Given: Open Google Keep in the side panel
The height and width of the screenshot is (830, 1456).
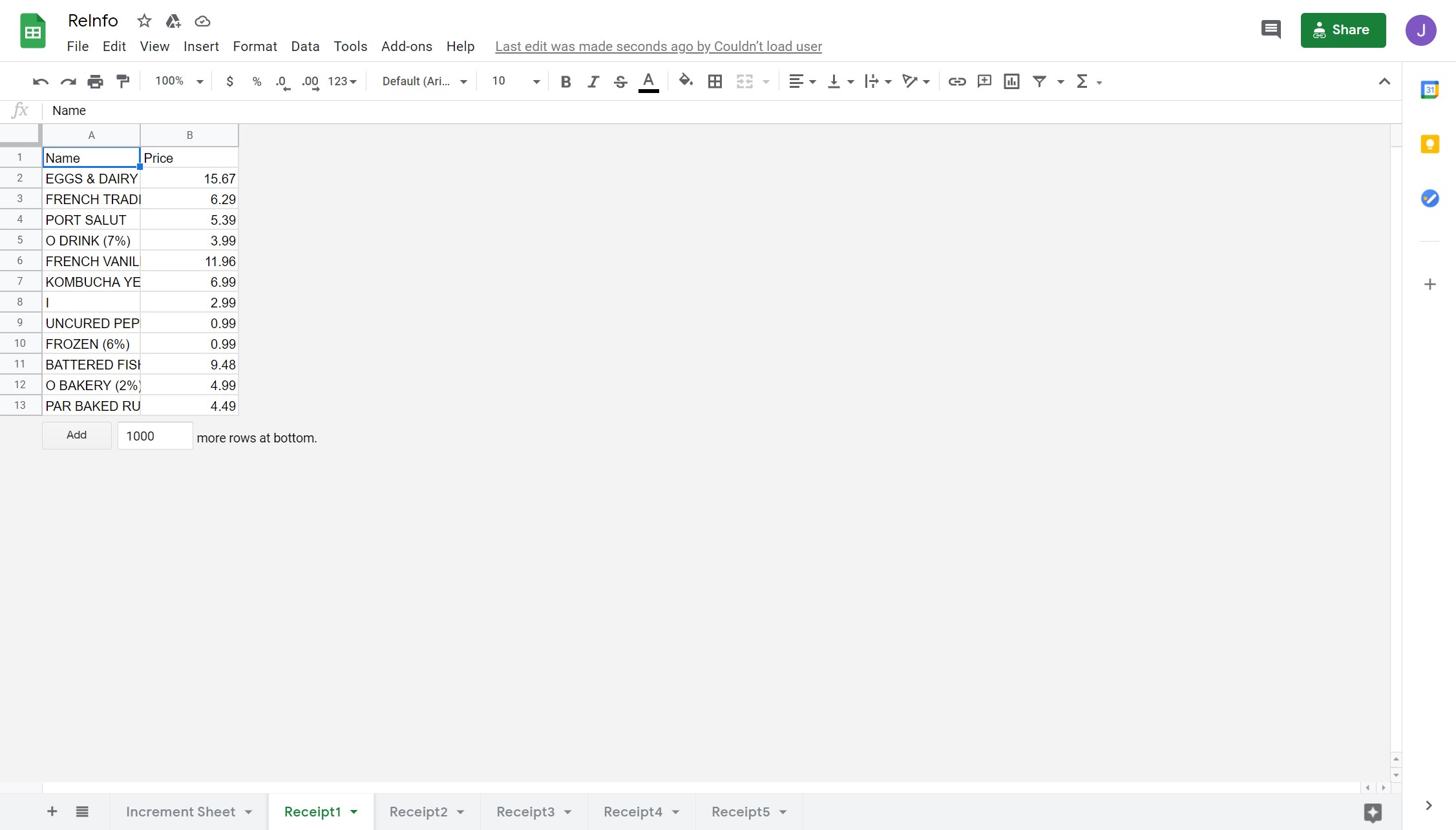Looking at the screenshot, I should coord(1430,144).
